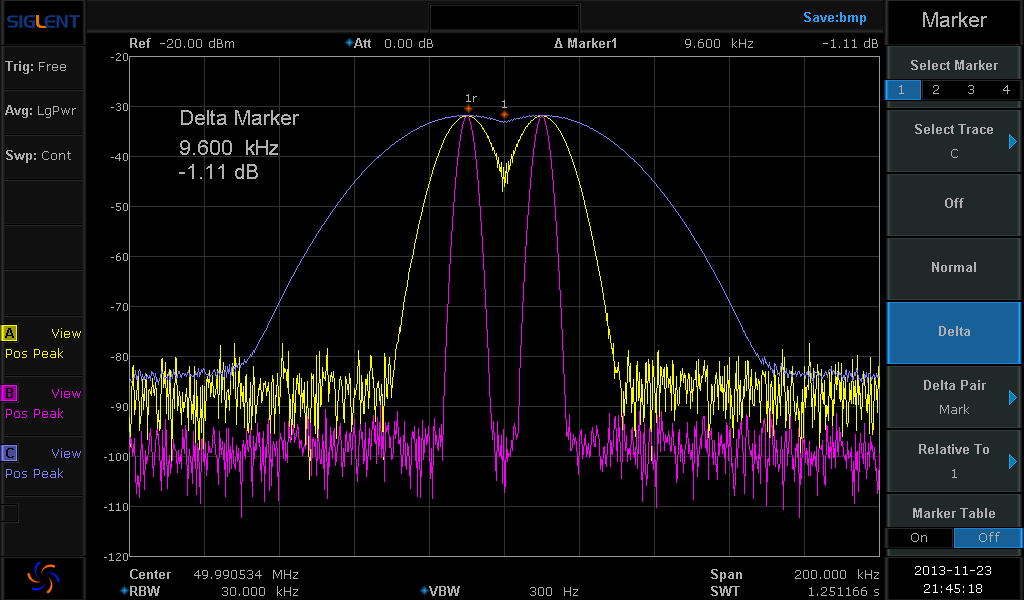The image size is (1024, 600).
Task: Click the Center frequency value readout
Action: click(x=246, y=575)
